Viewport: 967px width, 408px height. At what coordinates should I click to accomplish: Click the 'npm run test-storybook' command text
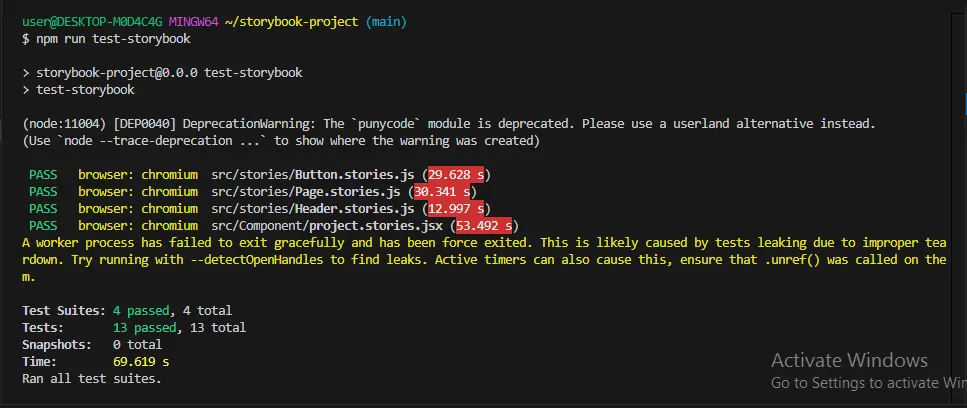coord(113,39)
